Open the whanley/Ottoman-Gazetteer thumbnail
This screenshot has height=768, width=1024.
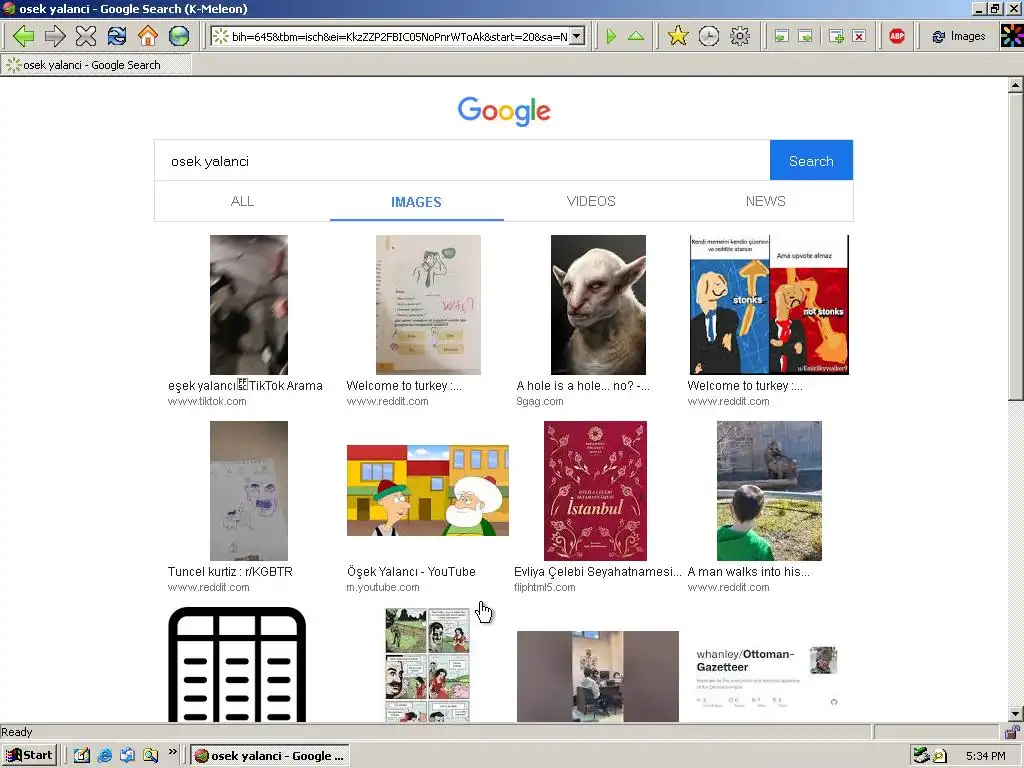click(x=768, y=677)
